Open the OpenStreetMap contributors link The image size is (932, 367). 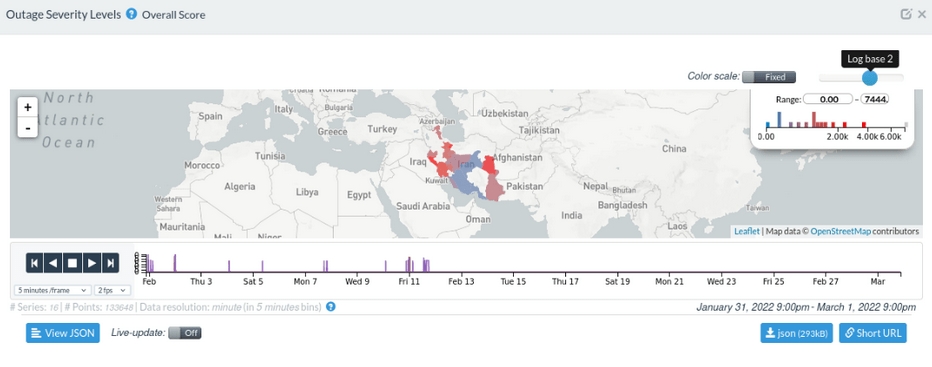tap(840, 231)
